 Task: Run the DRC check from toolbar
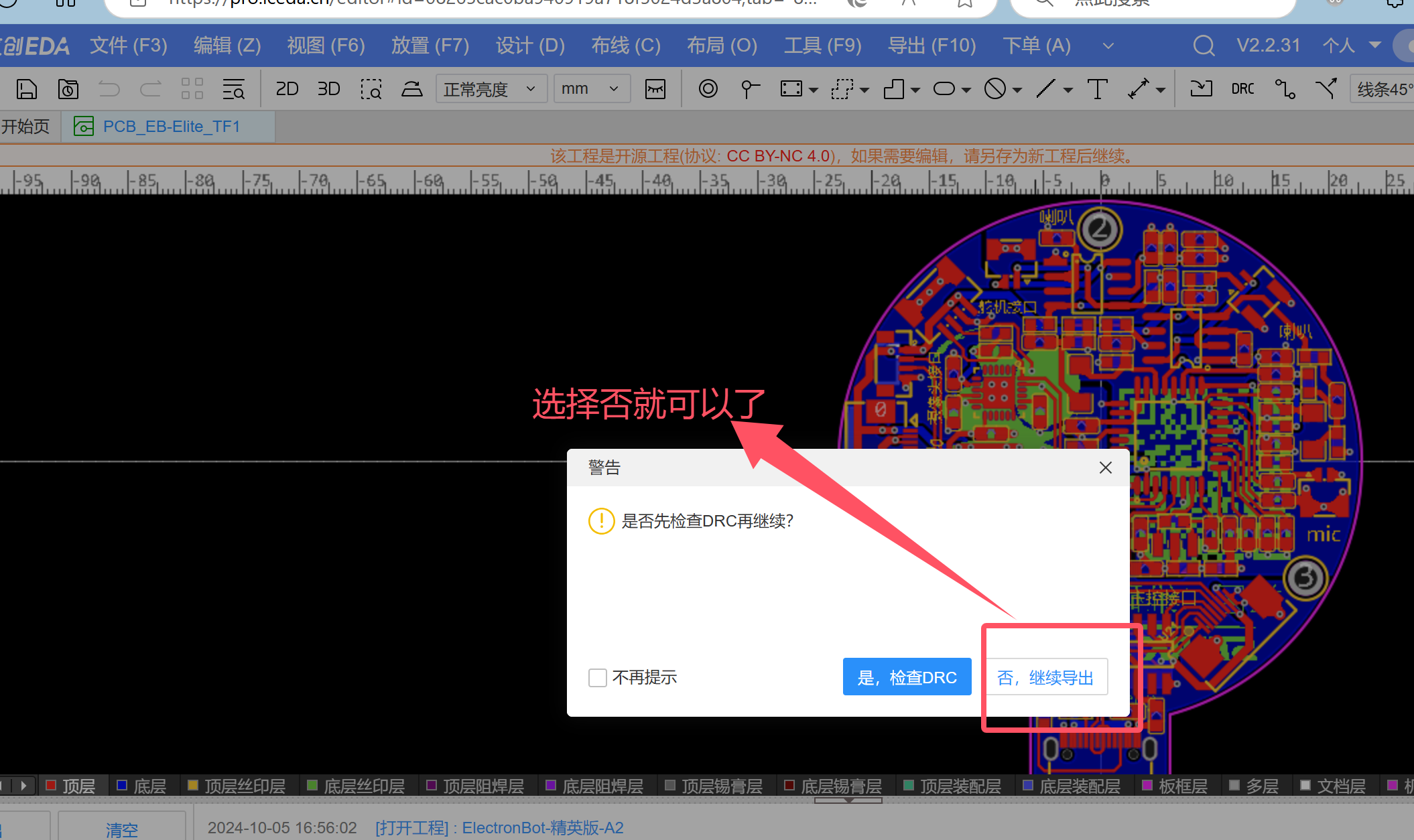pyautogui.click(x=1243, y=89)
